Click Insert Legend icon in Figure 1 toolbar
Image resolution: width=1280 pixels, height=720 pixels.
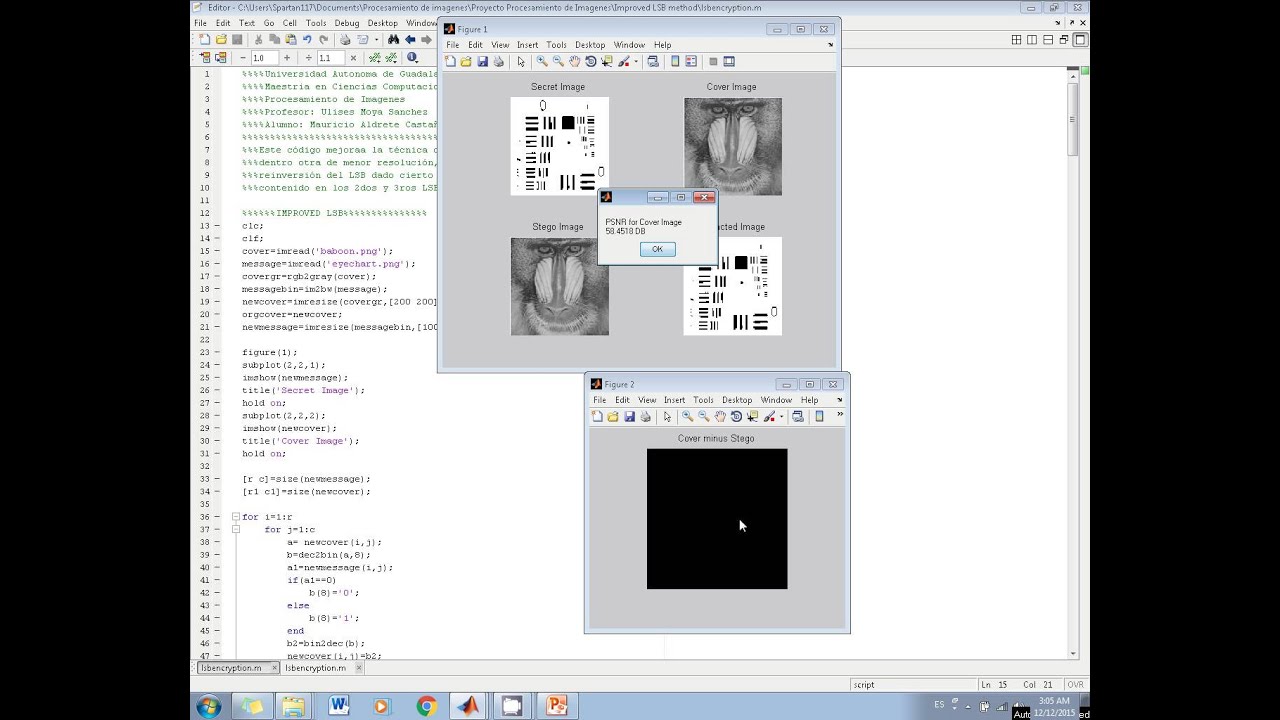tap(691, 61)
